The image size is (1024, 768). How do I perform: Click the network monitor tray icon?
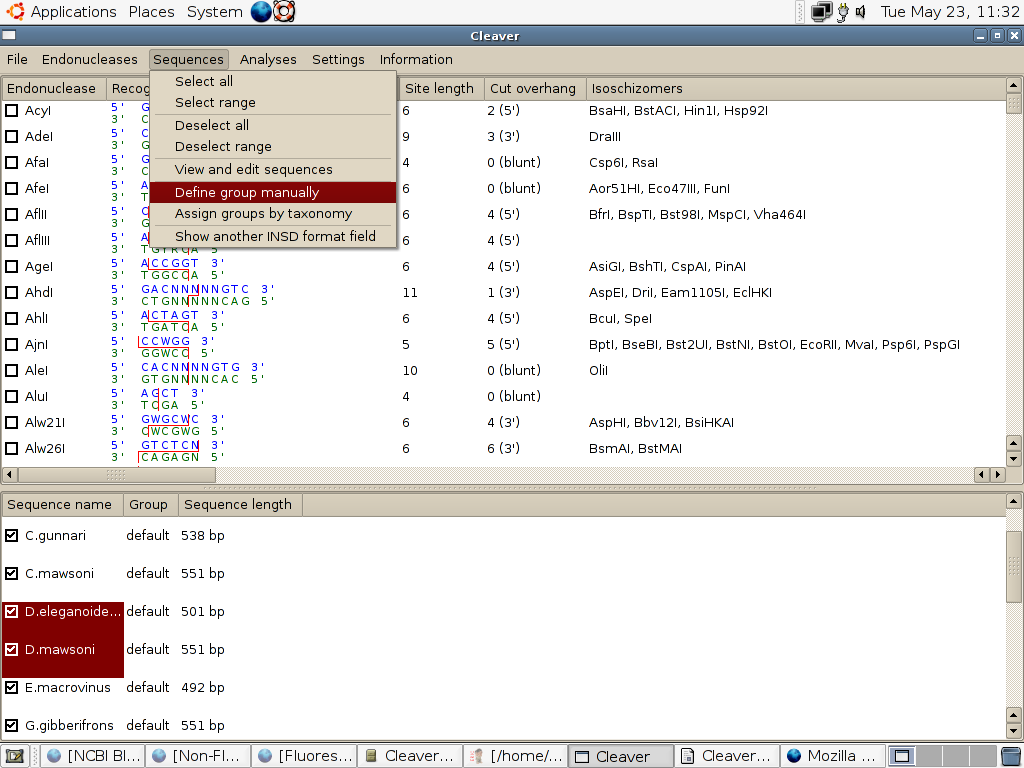tap(822, 12)
